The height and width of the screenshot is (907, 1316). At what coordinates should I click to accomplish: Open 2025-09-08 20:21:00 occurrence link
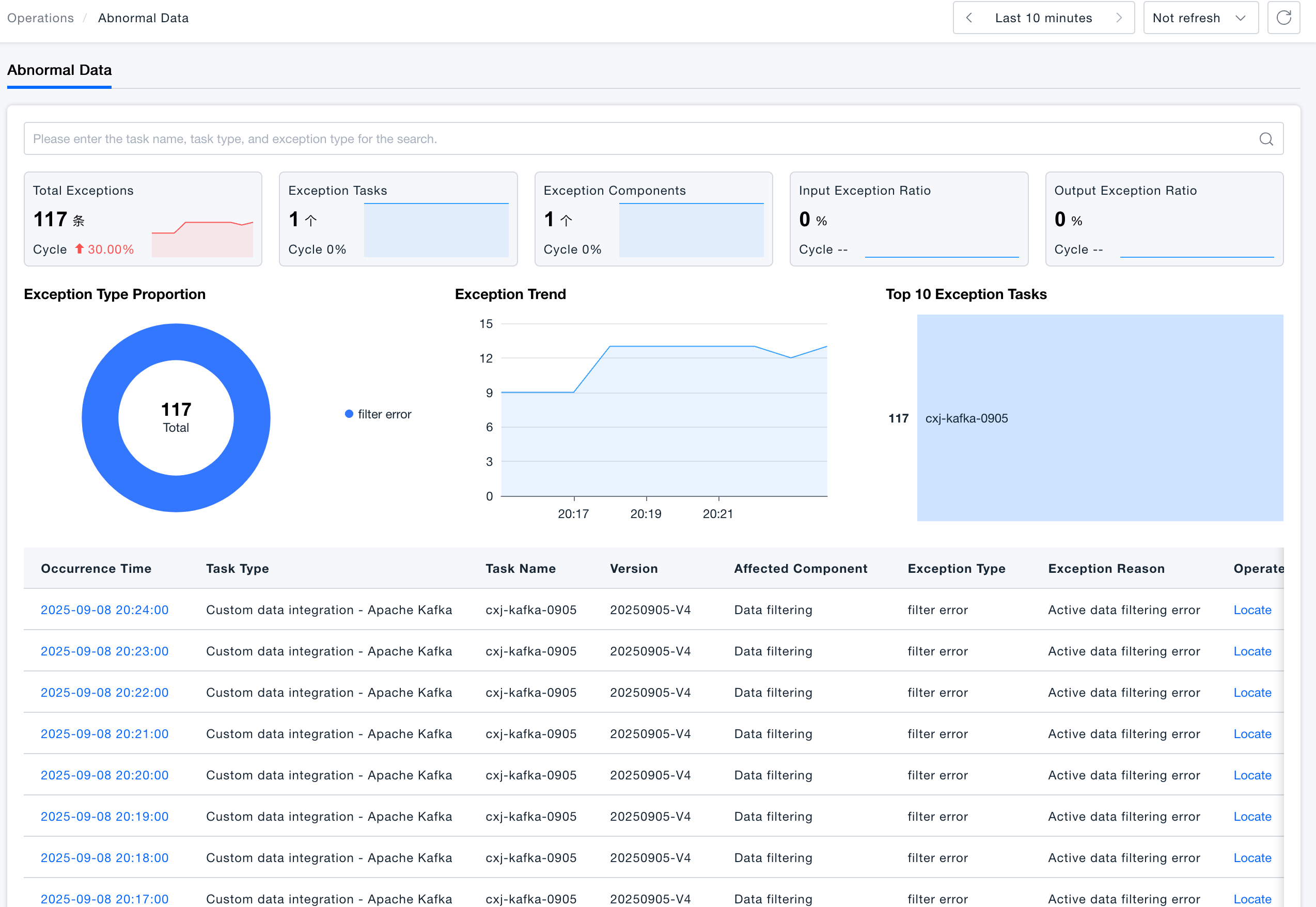click(104, 733)
